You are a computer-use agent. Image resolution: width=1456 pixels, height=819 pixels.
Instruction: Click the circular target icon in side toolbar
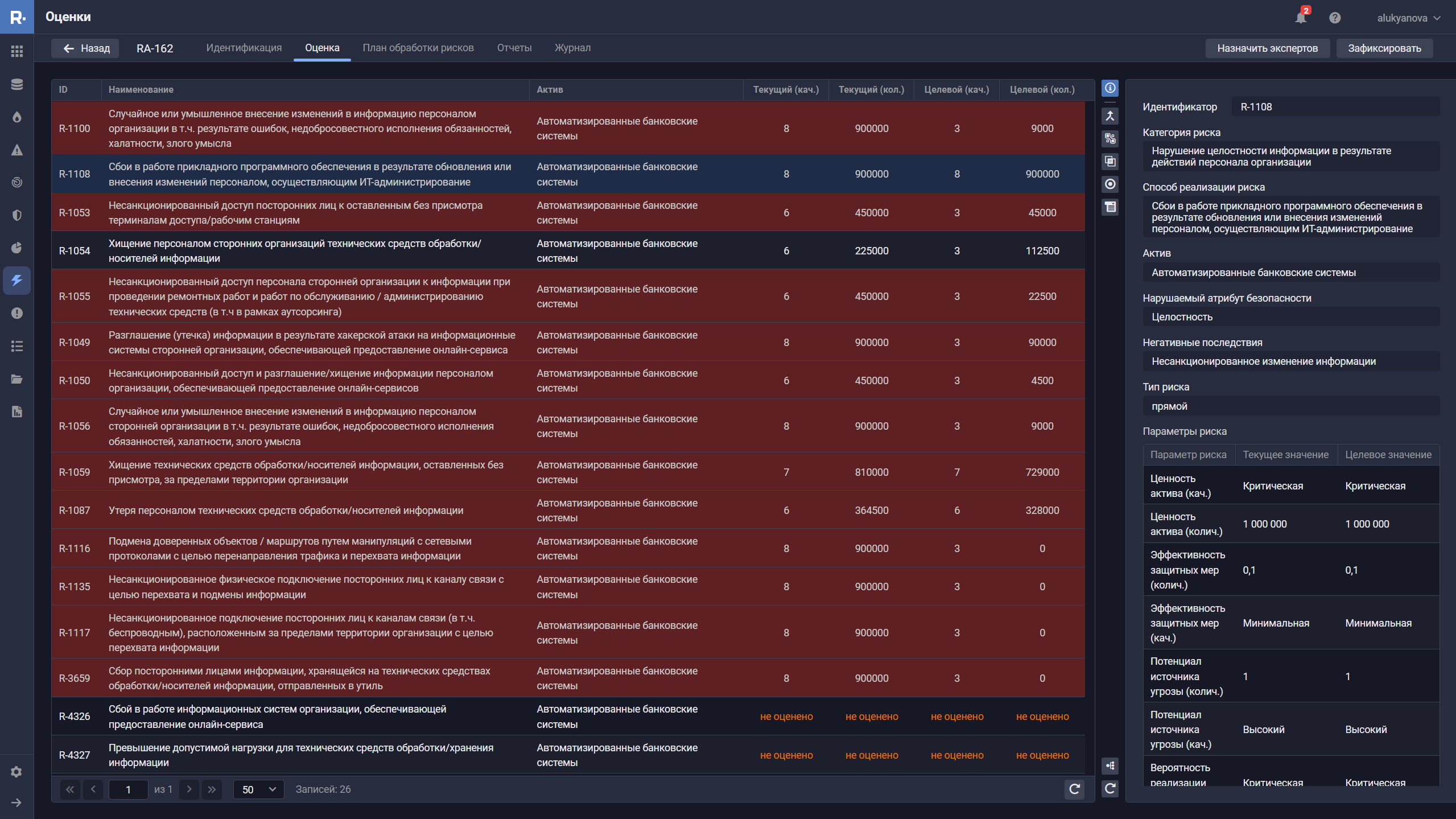(1109, 184)
